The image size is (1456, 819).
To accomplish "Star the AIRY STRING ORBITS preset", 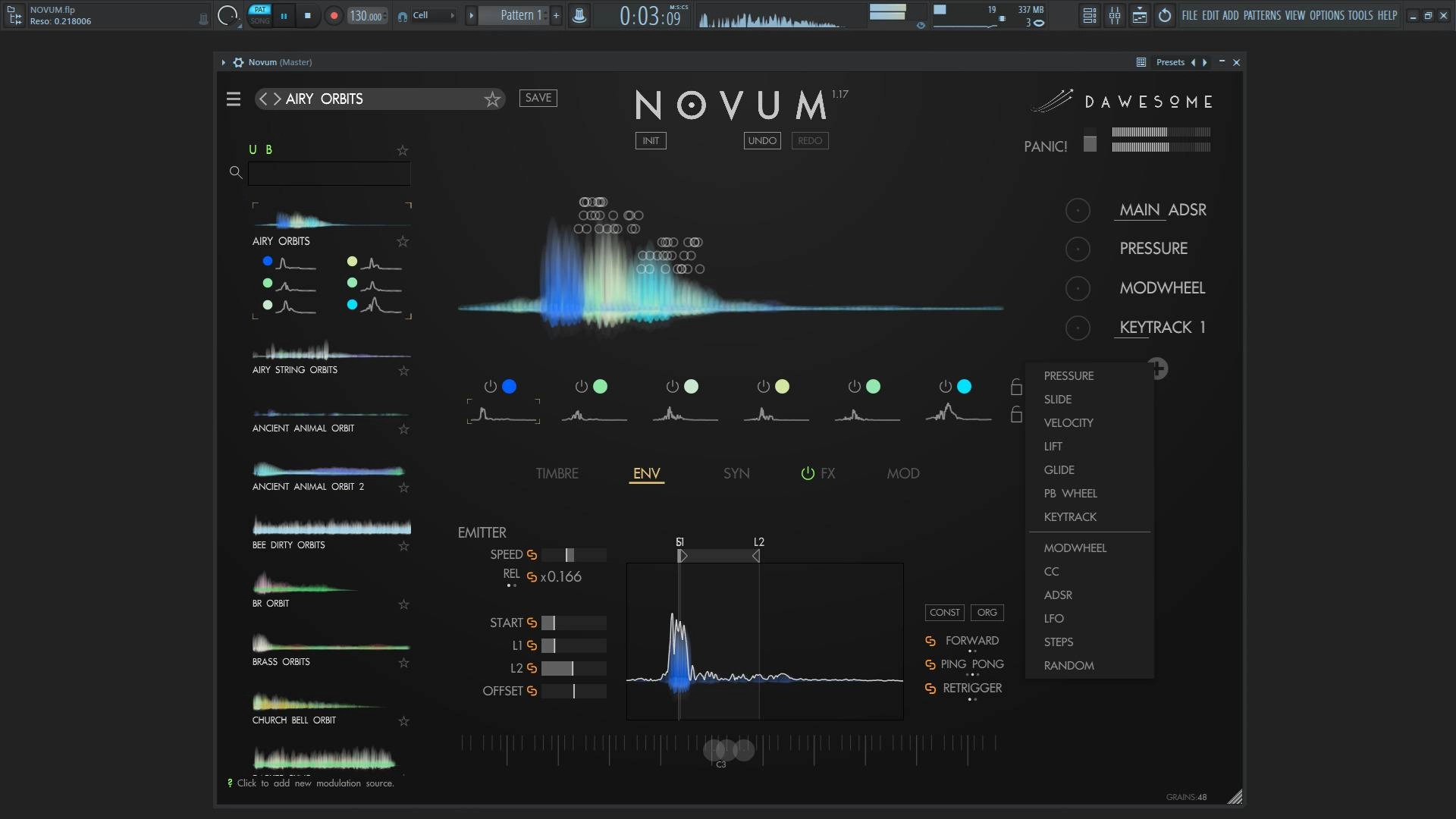I will tap(403, 371).
